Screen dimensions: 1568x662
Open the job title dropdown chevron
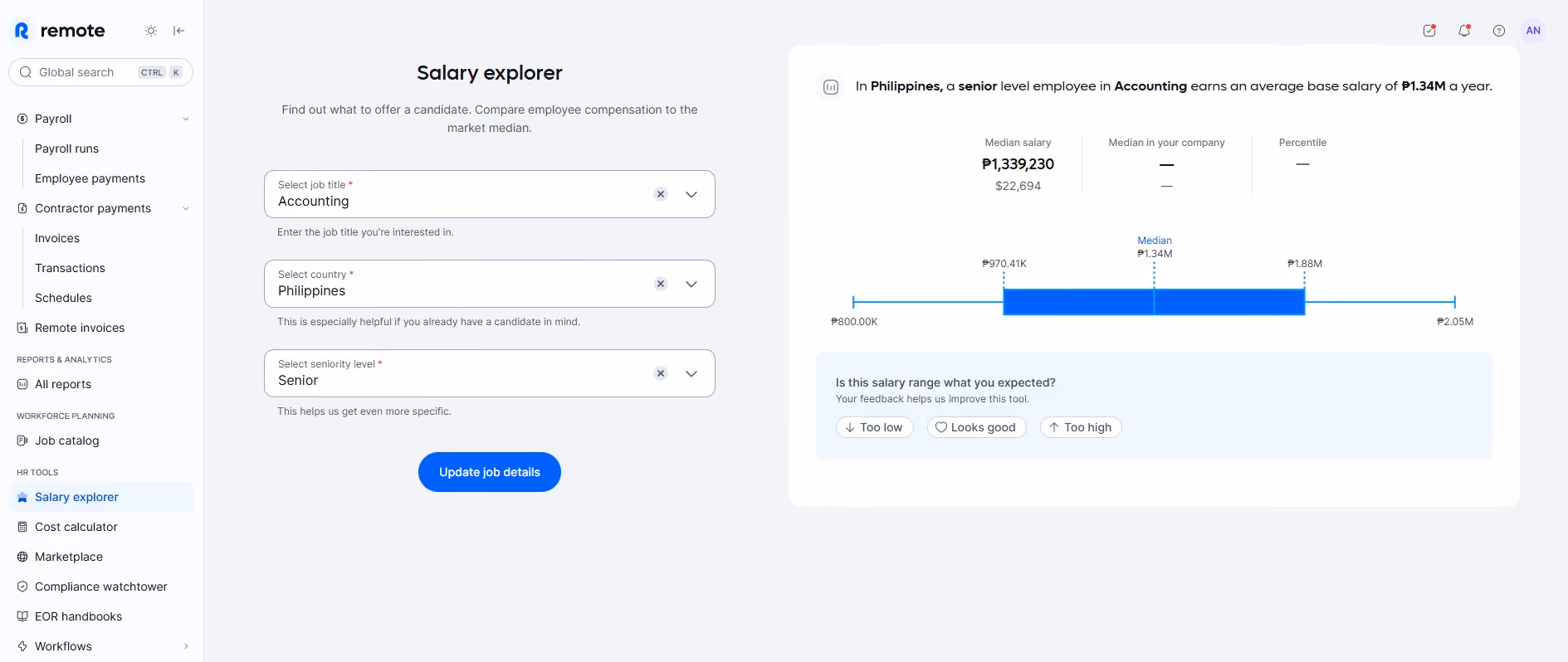(x=691, y=194)
